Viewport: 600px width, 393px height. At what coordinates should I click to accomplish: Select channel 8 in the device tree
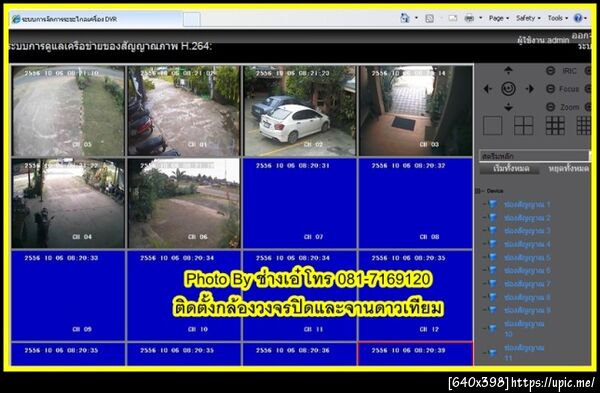(527, 297)
